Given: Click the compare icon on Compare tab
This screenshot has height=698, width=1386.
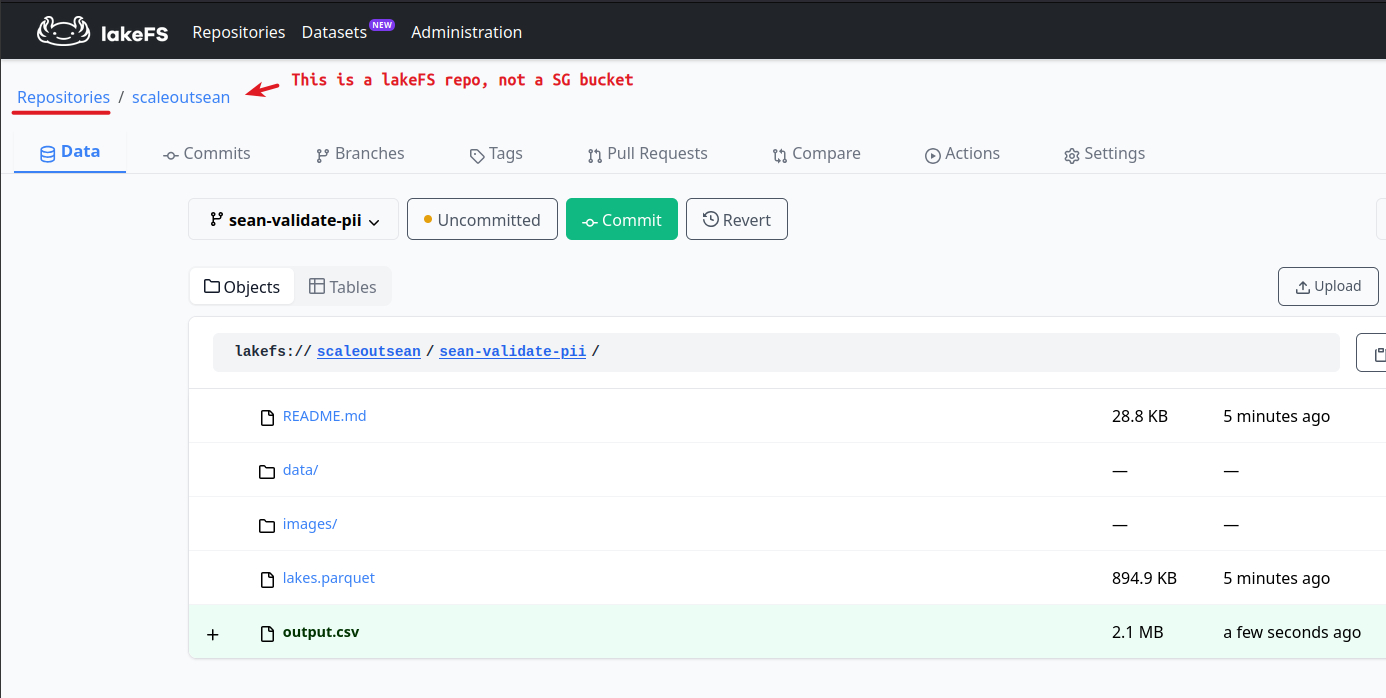Looking at the screenshot, I should pos(780,155).
